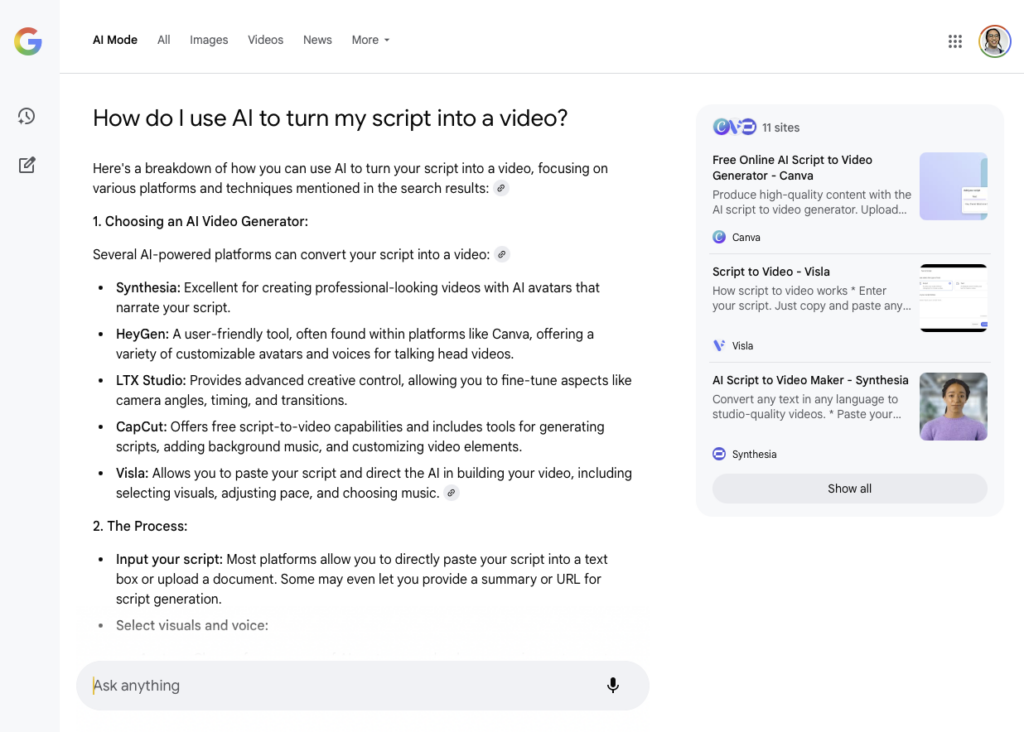Activate voice search microphone

(613, 685)
